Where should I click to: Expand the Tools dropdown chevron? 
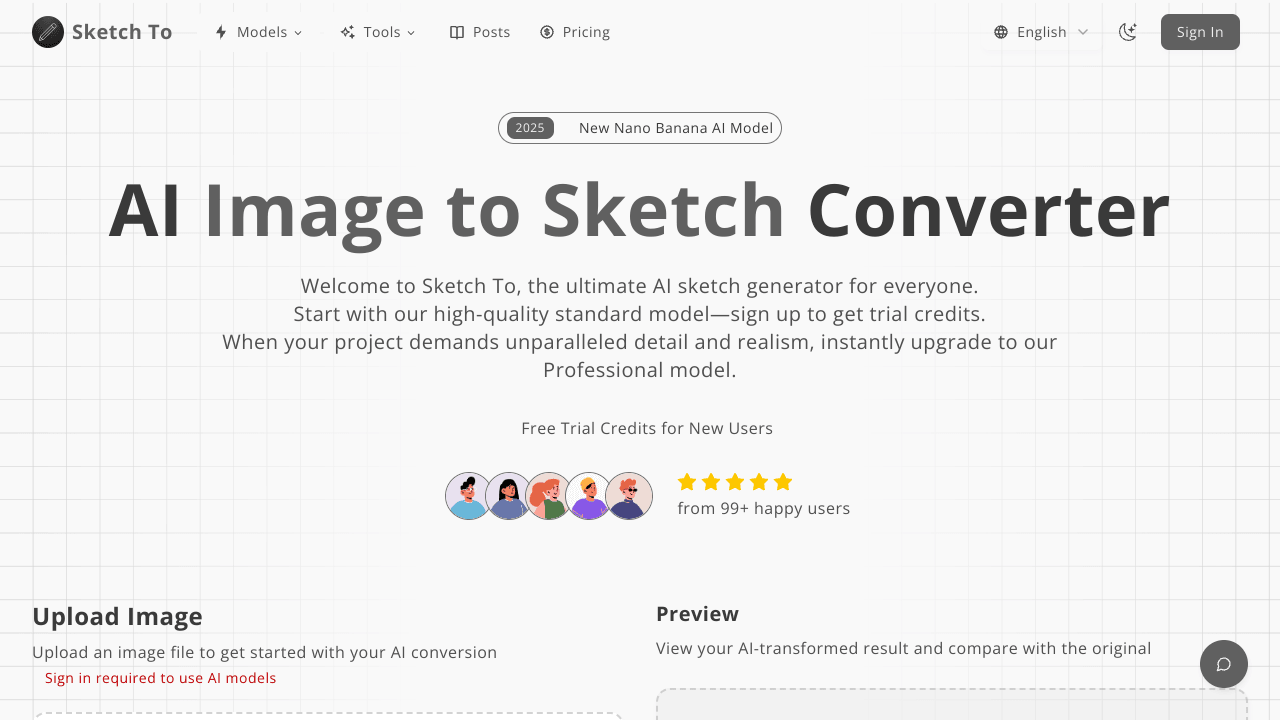click(x=411, y=33)
